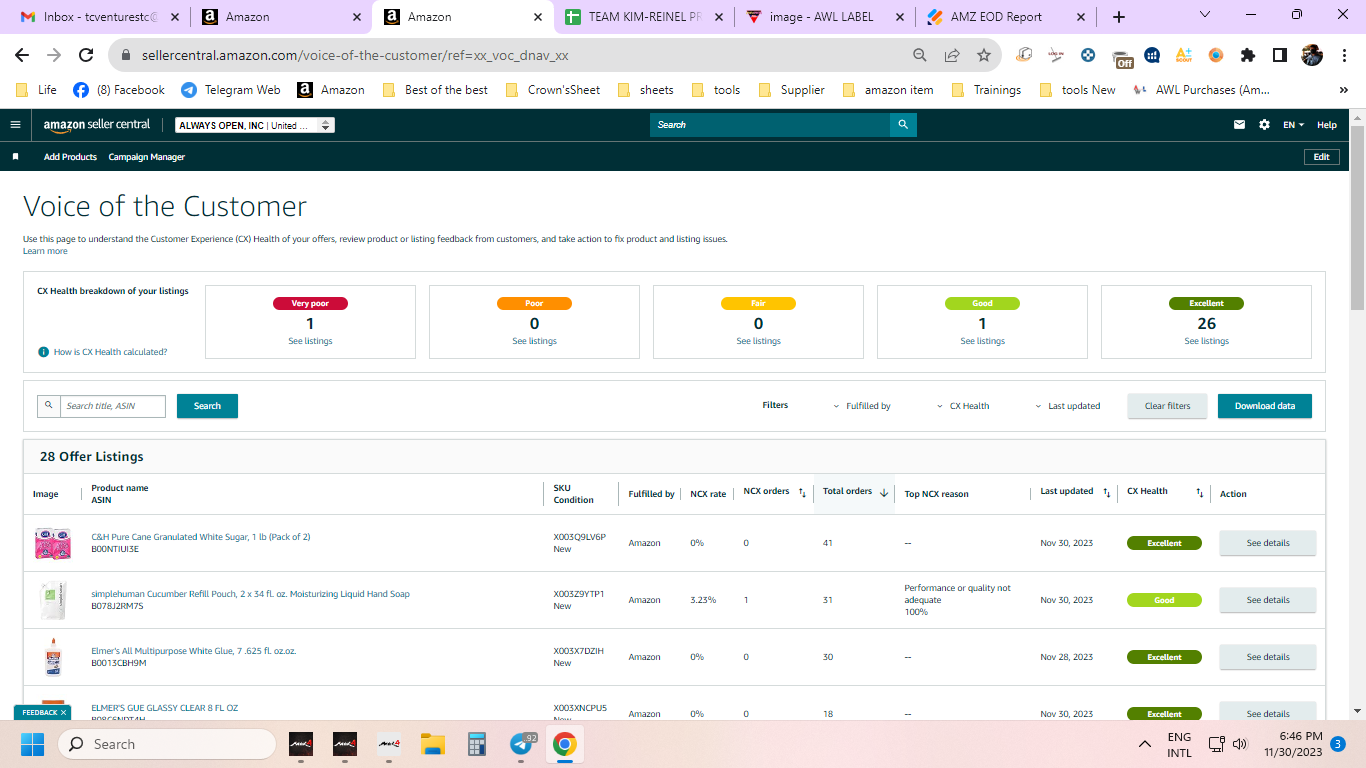1366x768 pixels.
Task: Click the zoom magnifier in address bar
Action: pos(920,55)
